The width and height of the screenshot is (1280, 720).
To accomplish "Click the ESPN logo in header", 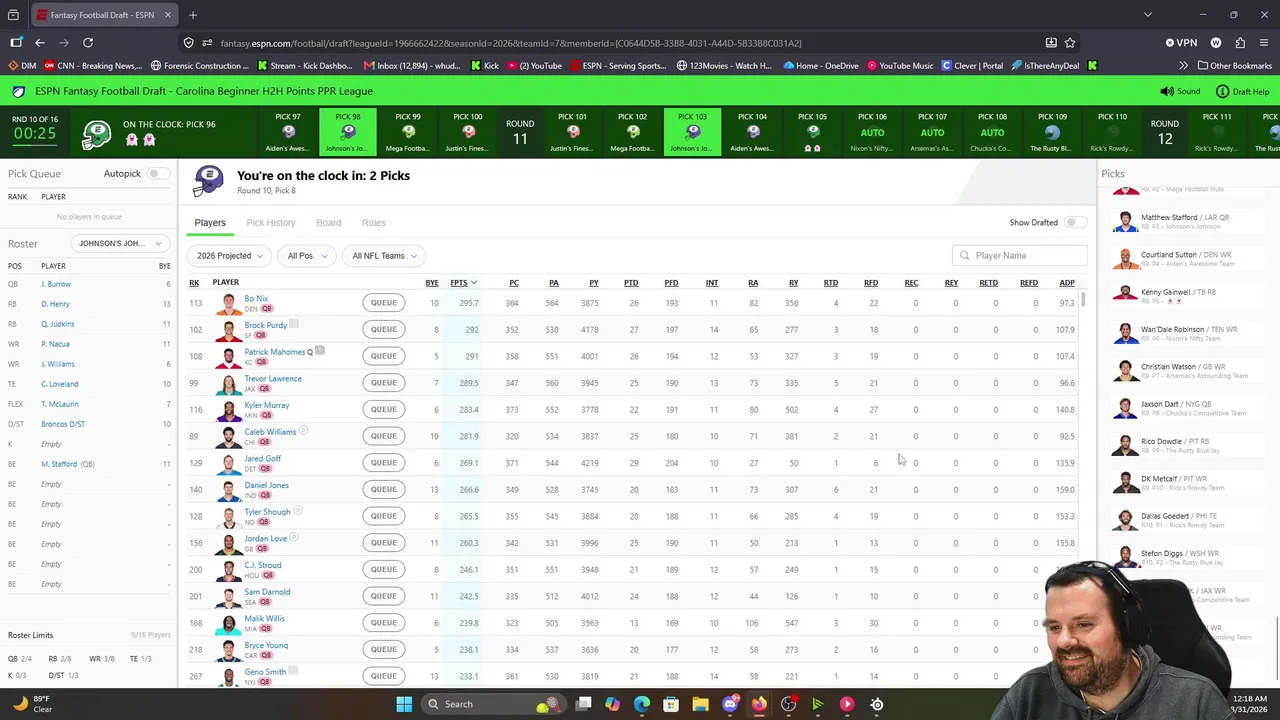I will tap(19, 91).
